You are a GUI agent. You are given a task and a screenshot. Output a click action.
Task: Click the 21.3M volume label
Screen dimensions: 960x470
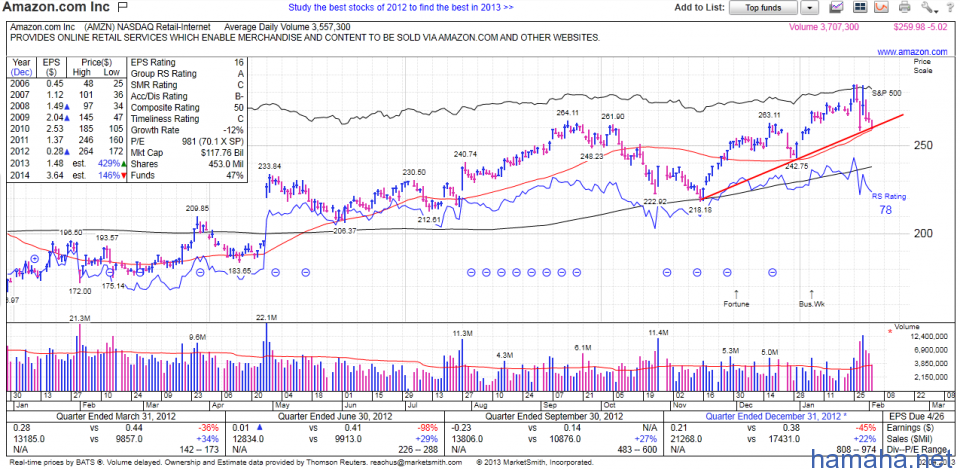(x=80, y=318)
